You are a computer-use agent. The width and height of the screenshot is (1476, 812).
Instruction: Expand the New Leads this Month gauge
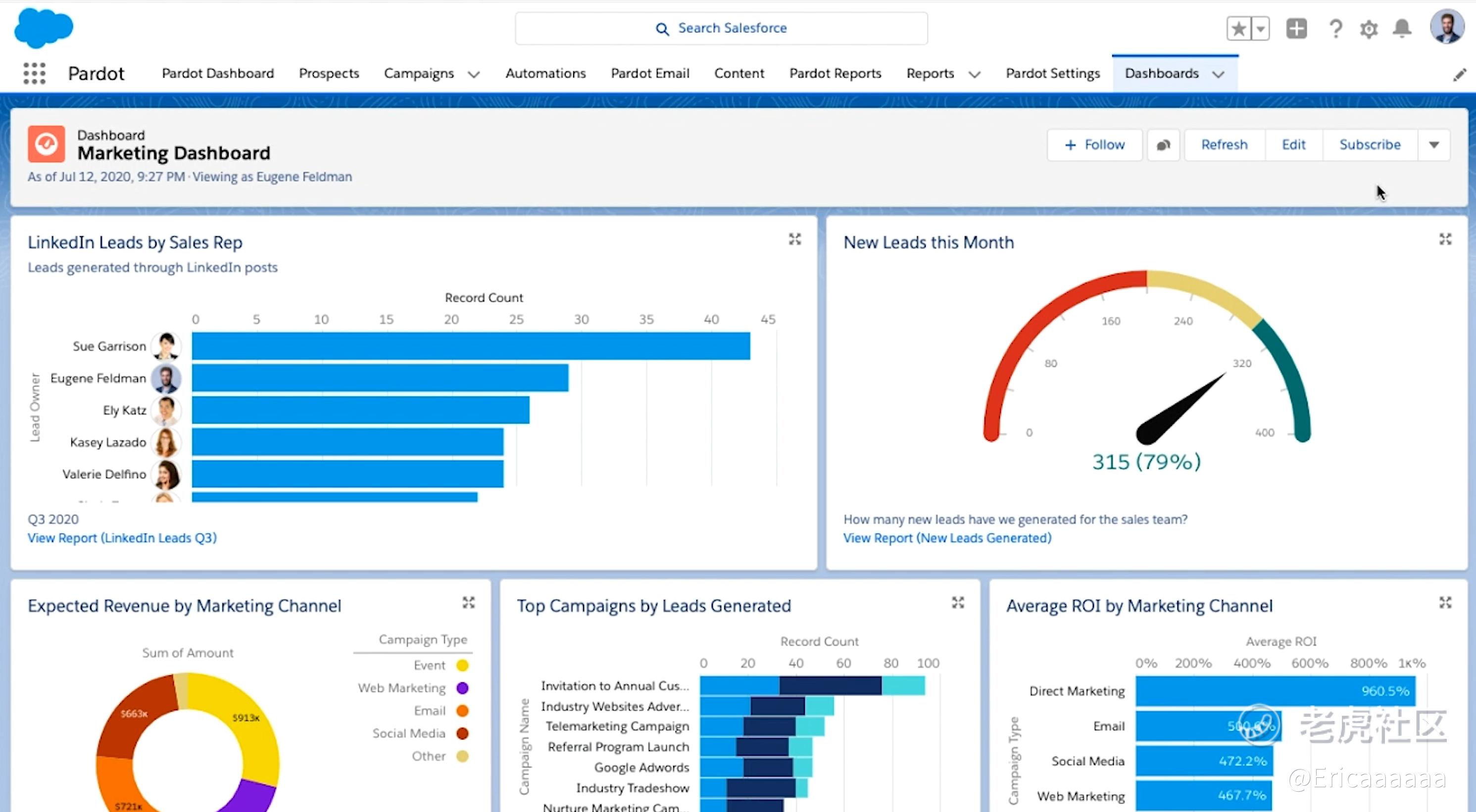point(1445,239)
